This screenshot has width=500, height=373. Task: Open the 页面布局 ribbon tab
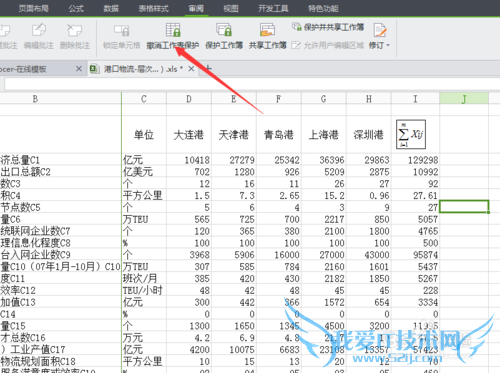(33, 8)
